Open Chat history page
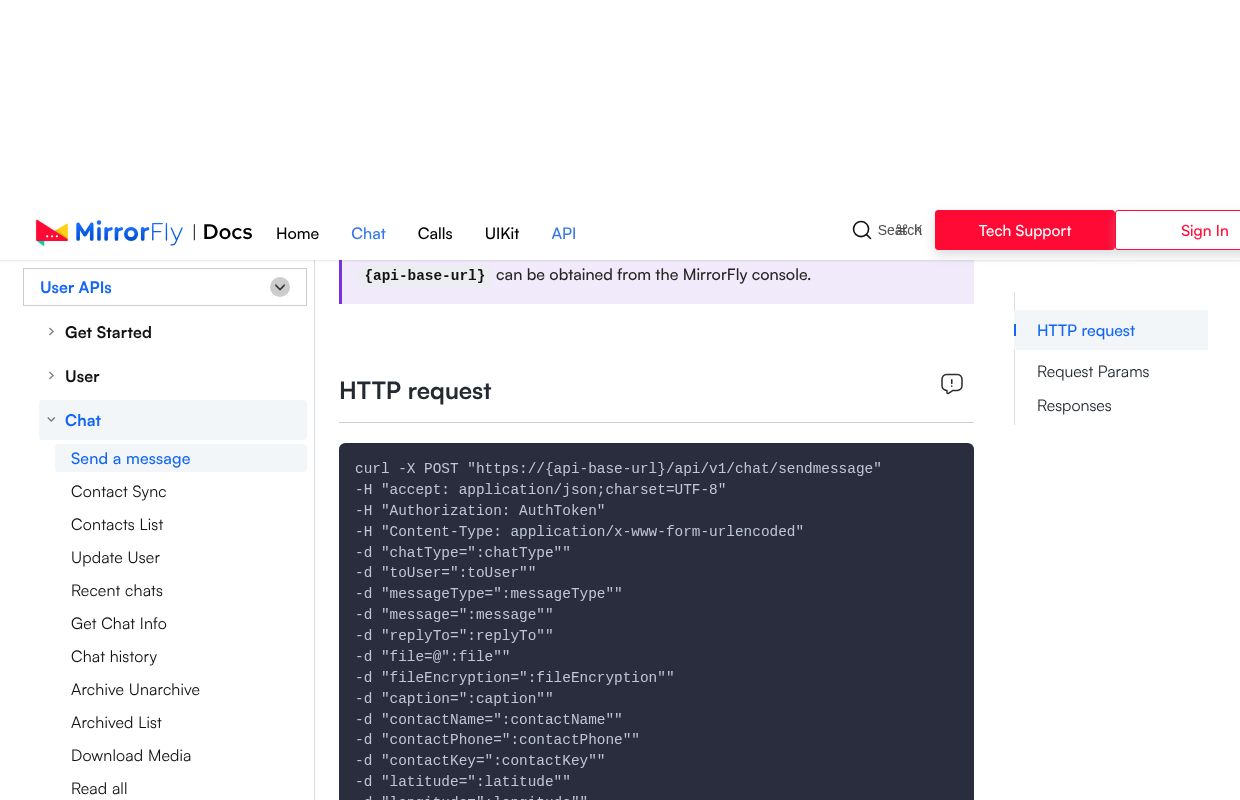 [114, 656]
